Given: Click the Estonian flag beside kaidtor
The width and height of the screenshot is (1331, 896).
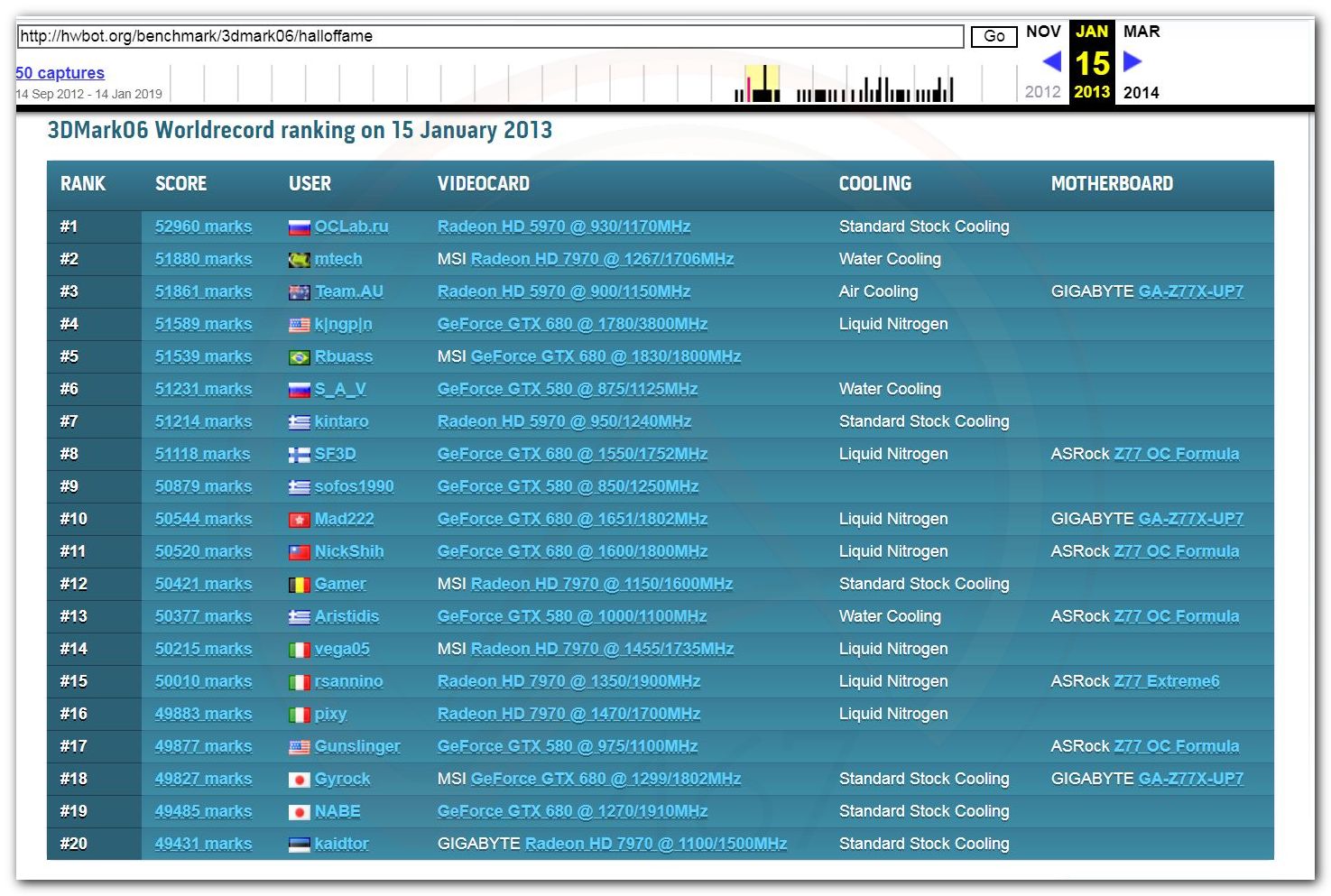Looking at the screenshot, I should [299, 845].
